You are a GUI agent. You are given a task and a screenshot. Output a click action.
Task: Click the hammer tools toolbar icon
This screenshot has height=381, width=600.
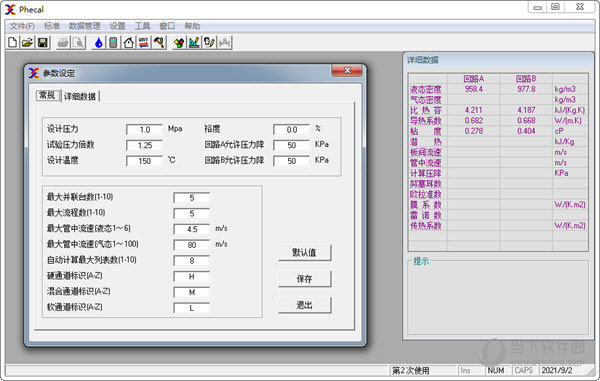159,42
